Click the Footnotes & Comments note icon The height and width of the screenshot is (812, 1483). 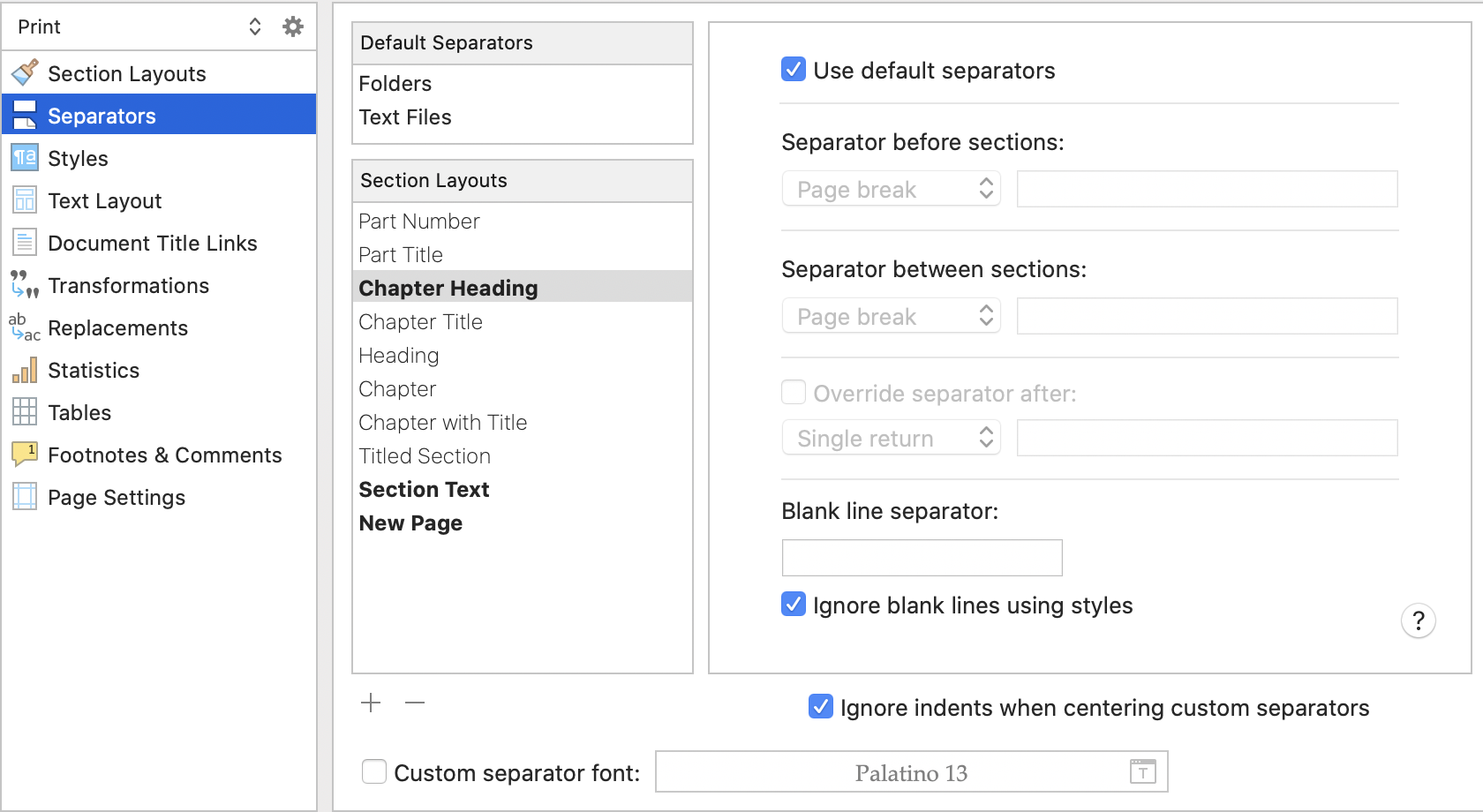[x=25, y=455]
